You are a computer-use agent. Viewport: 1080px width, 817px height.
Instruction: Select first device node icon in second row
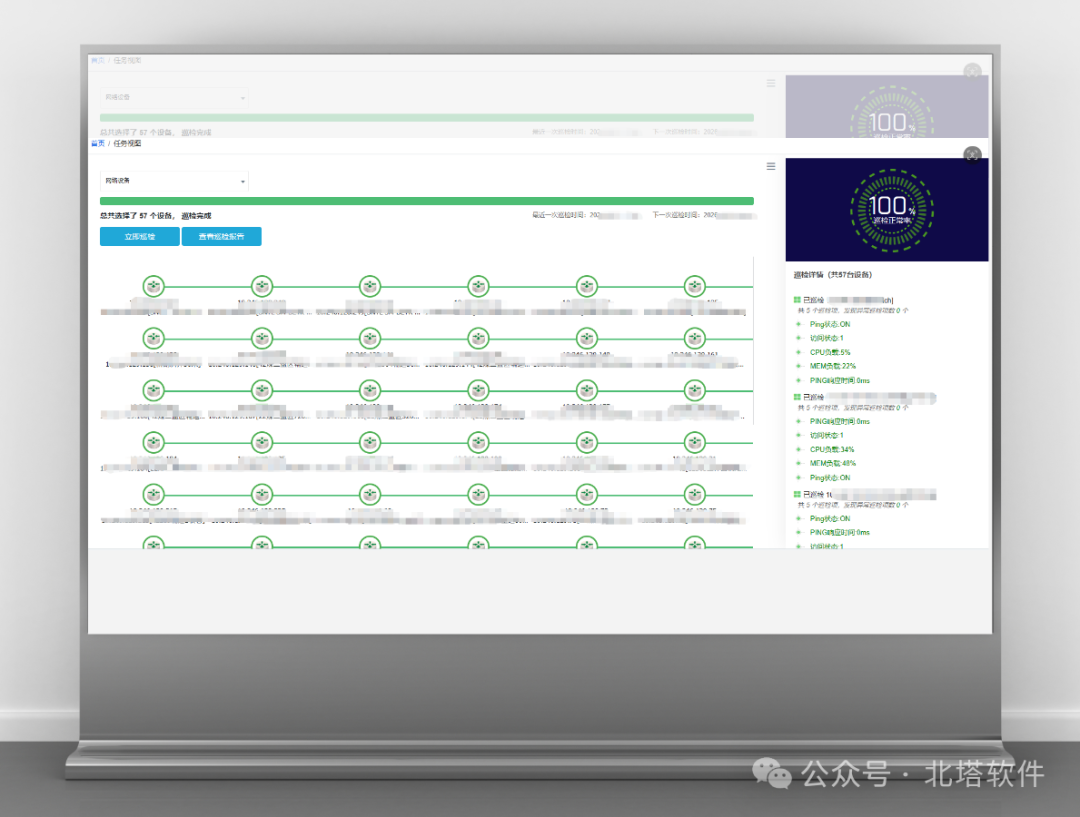(x=154, y=338)
